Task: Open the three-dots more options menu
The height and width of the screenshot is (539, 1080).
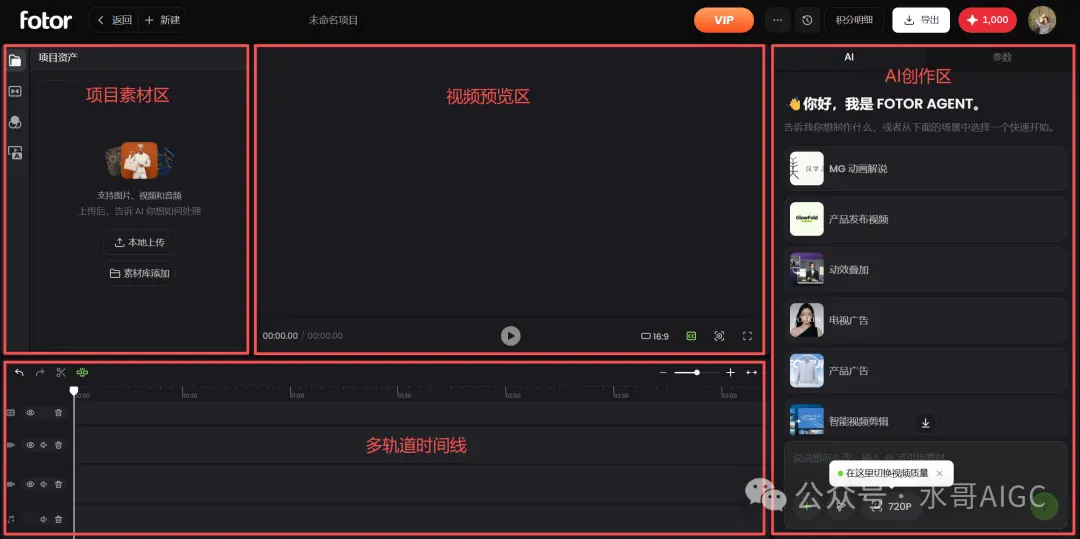Action: click(778, 20)
